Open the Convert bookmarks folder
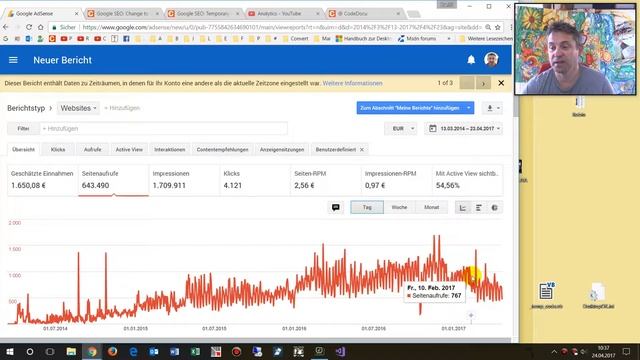Viewport: 640px width, 360px height. coord(296,39)
